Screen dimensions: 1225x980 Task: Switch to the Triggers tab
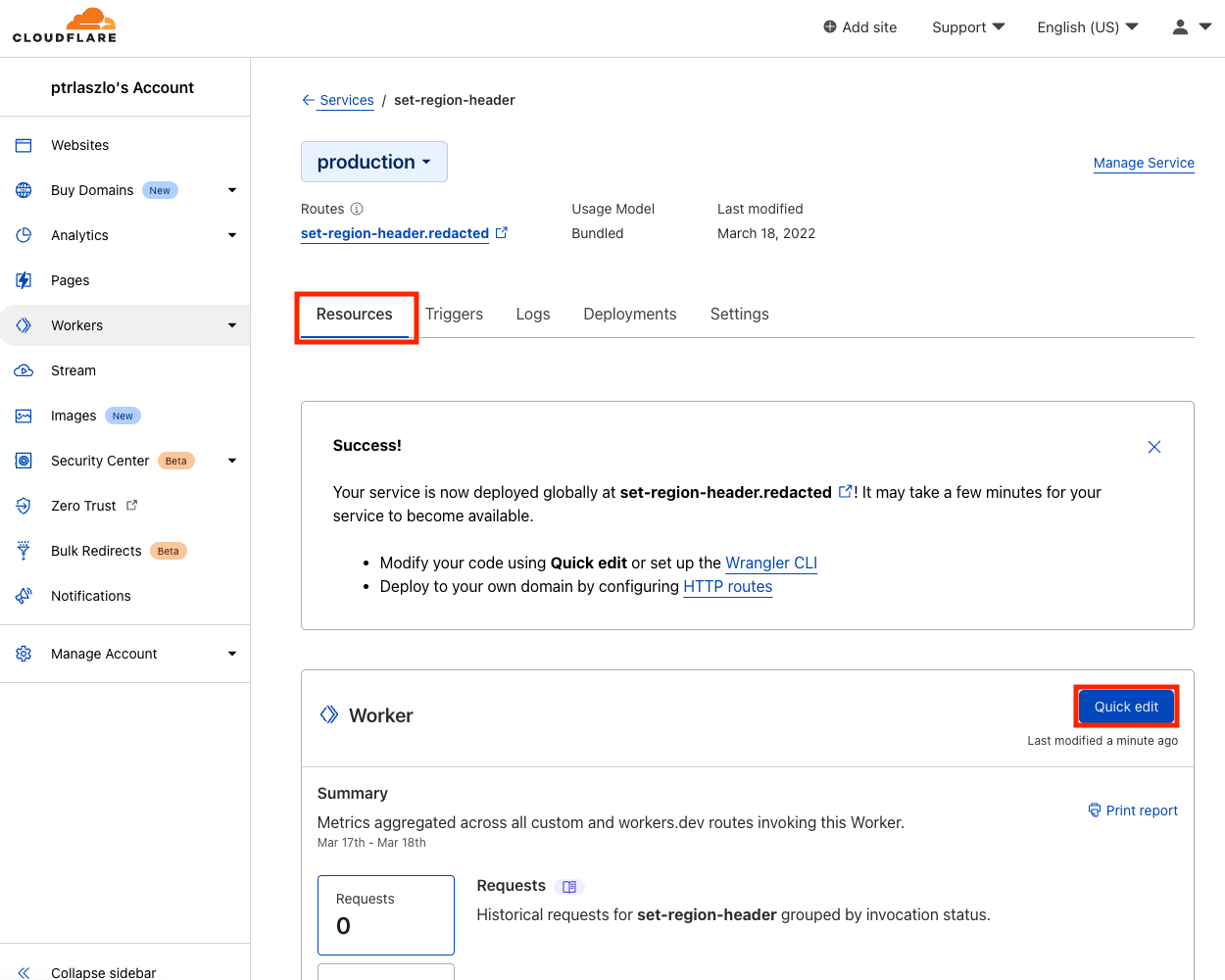(454, 314)
